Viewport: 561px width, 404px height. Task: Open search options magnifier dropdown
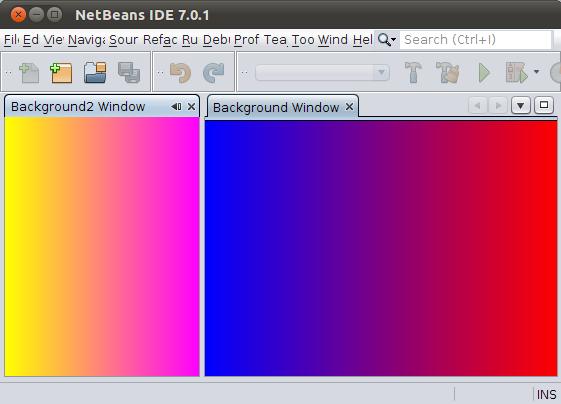point(387,39)
